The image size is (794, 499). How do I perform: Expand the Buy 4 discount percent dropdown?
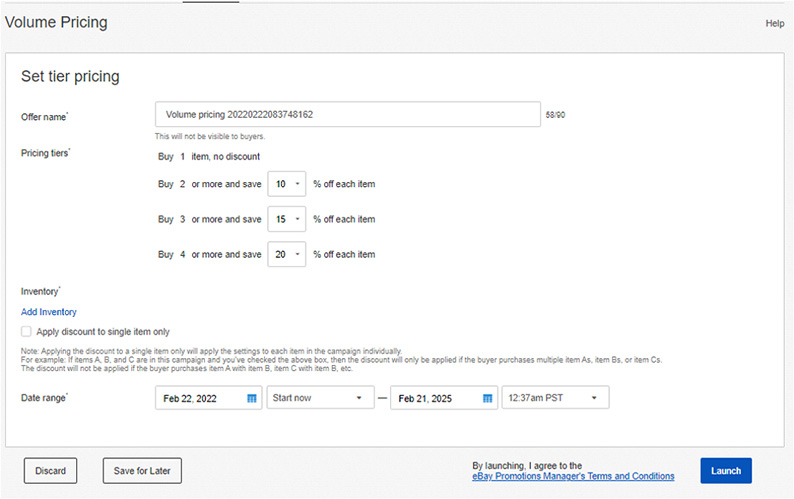(286, 255)
